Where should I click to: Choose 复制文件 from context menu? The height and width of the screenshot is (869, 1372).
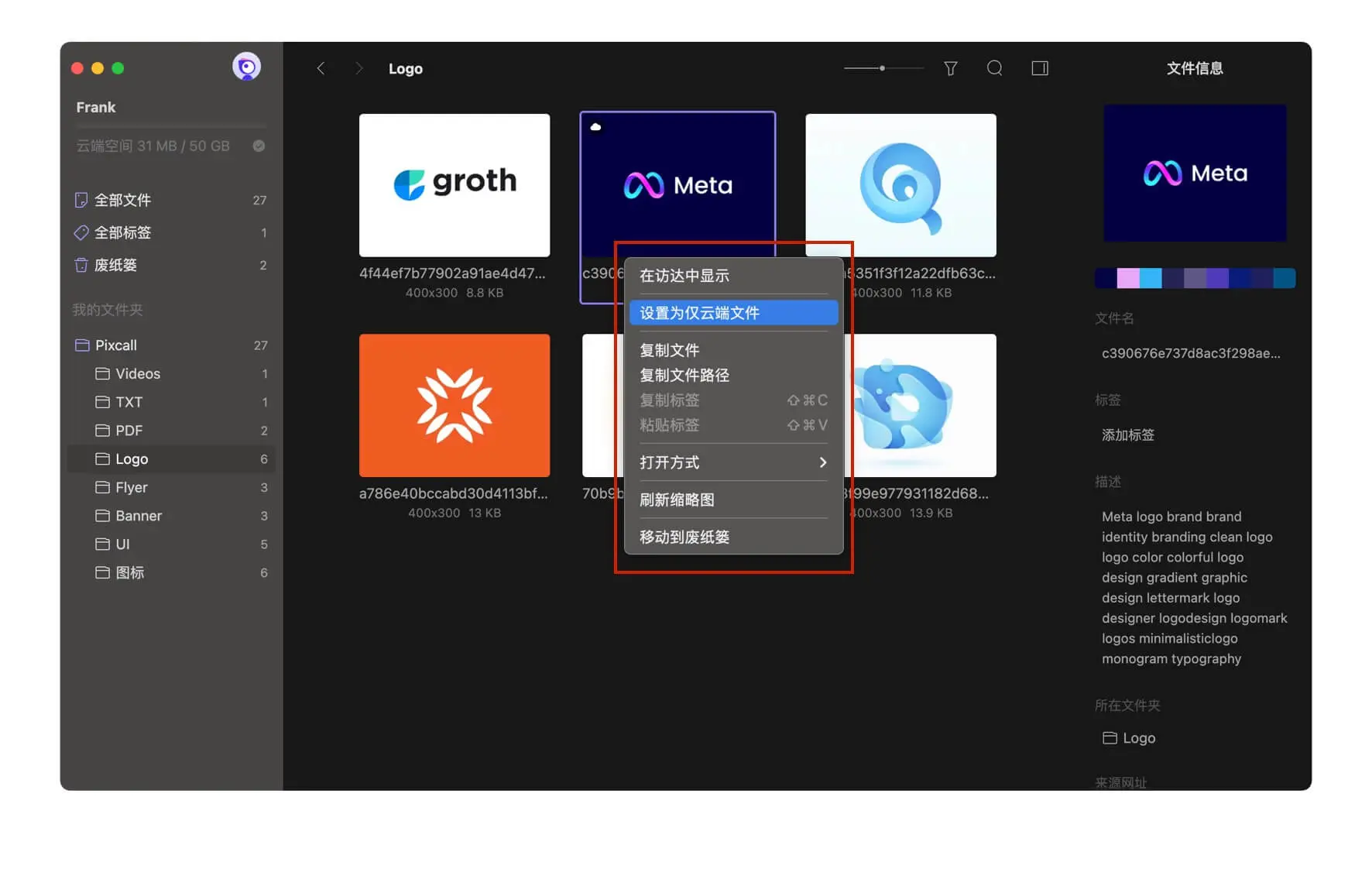point(733,350)
